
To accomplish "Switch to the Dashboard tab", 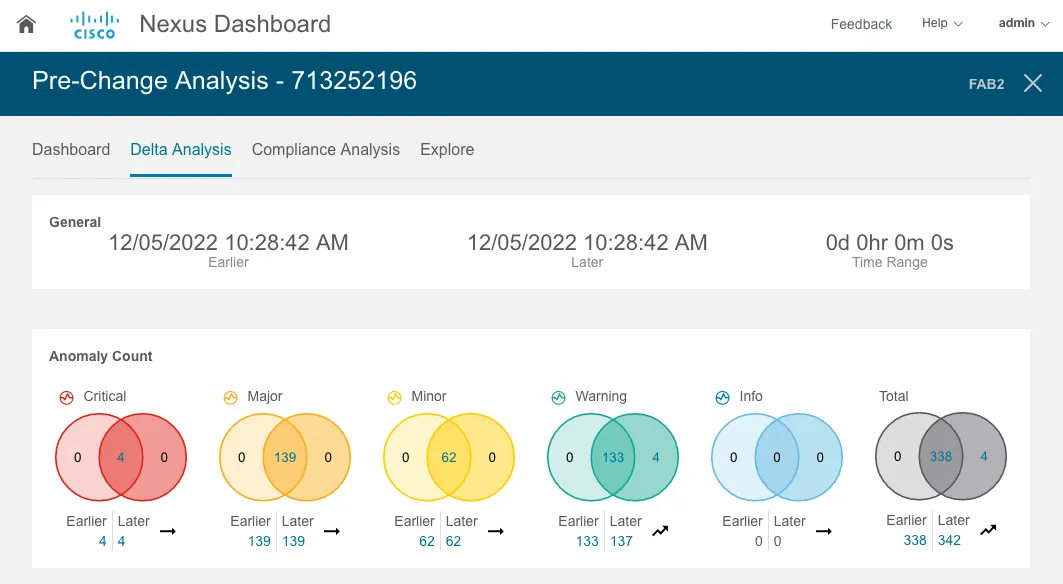I will tap(71, 149).
